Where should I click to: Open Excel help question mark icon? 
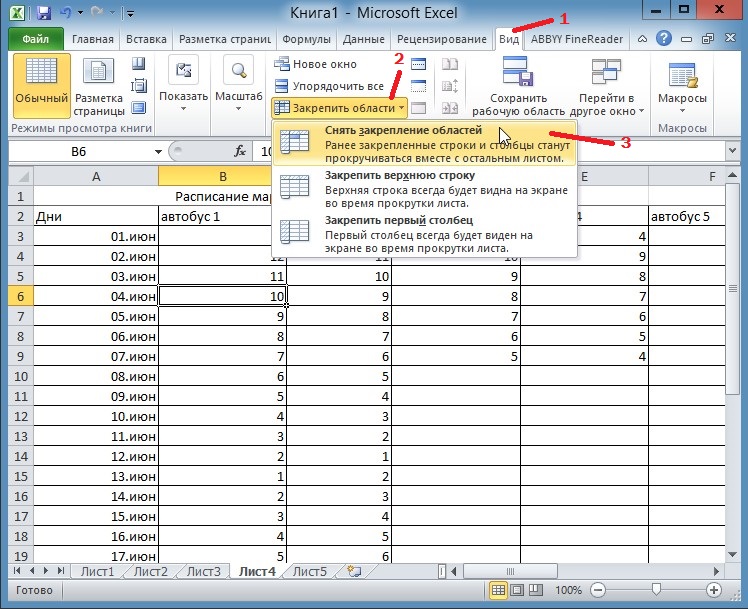[x=664, y=39]
